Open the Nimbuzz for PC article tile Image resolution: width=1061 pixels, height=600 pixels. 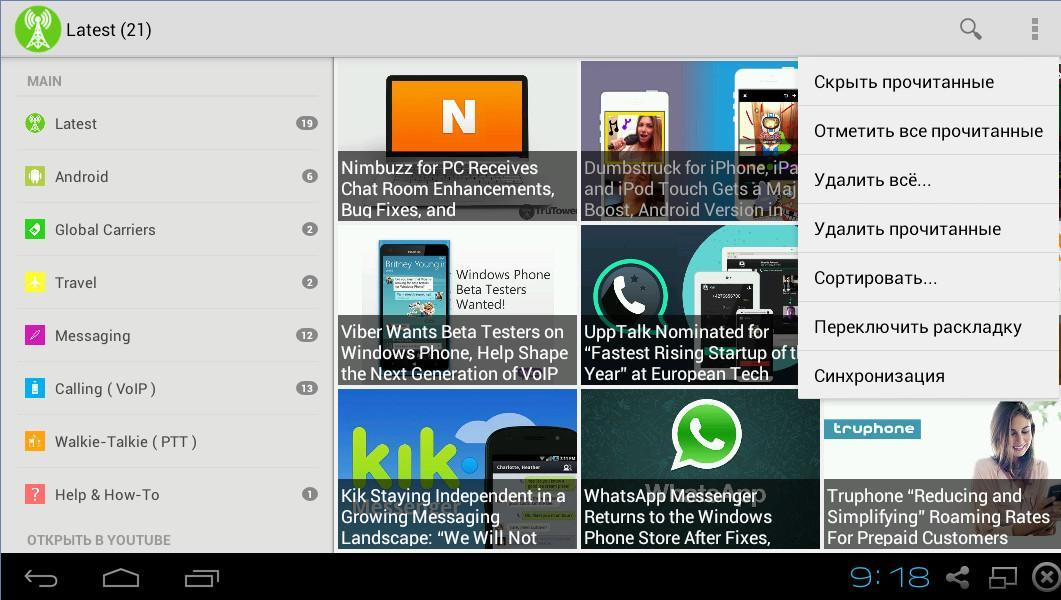(x=457, y=141)
